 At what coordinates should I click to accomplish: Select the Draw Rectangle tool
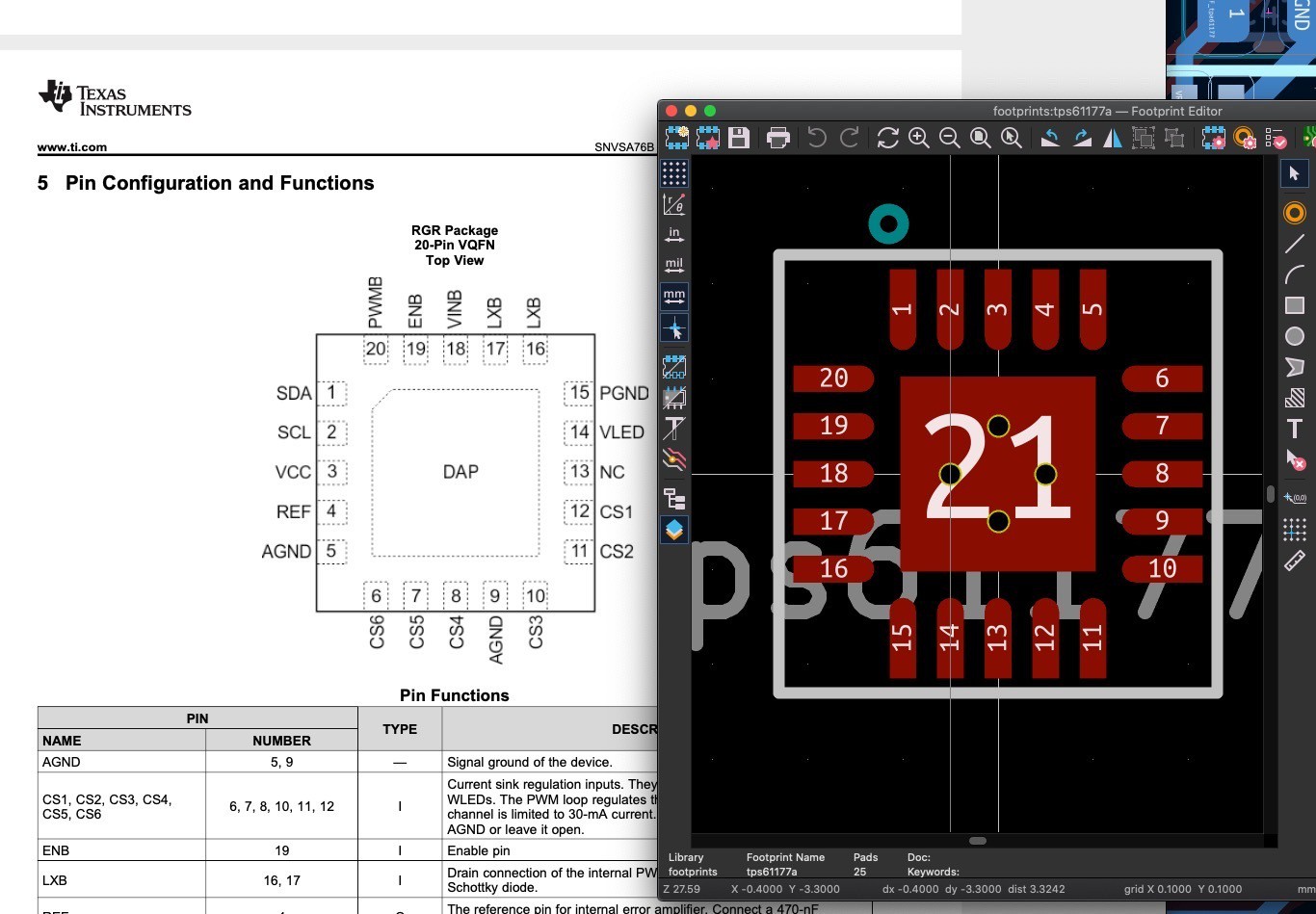tap(1295, 305)
